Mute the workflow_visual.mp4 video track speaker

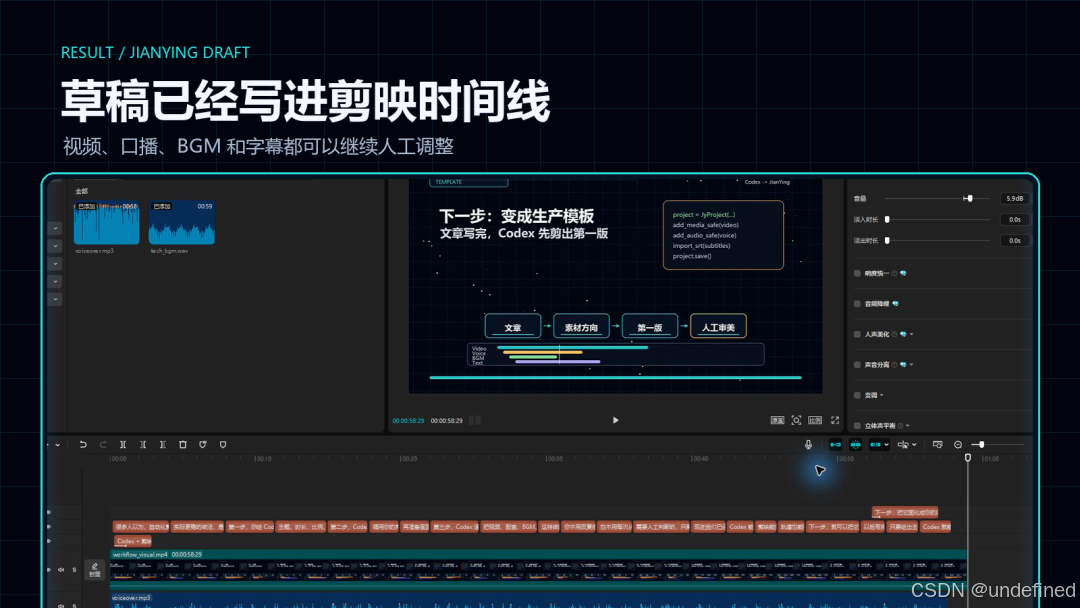pyautogui.click(x=61, y=569)
